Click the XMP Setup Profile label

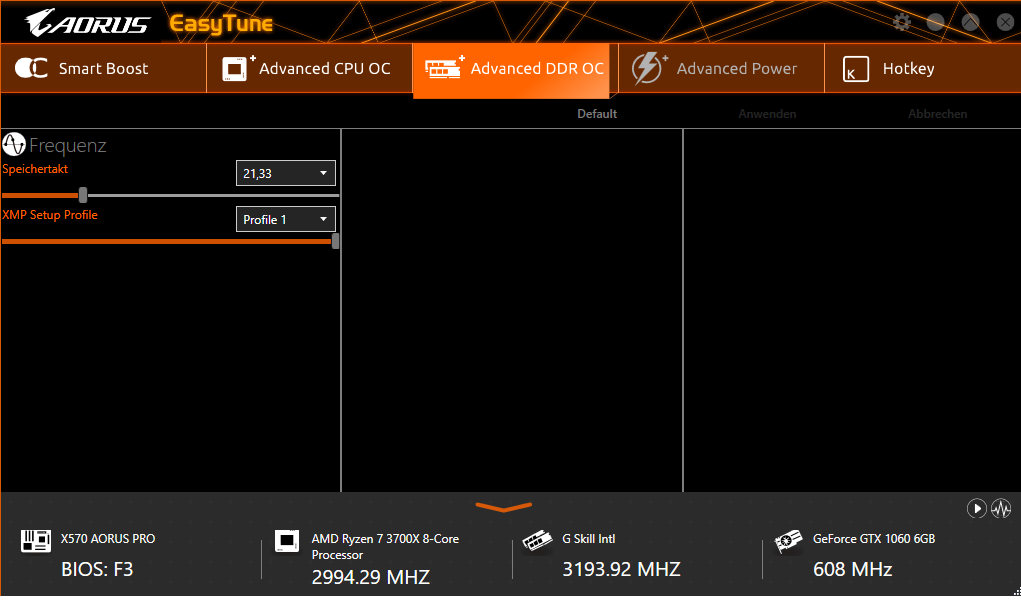pyautogui.click(x=50, y=215)
